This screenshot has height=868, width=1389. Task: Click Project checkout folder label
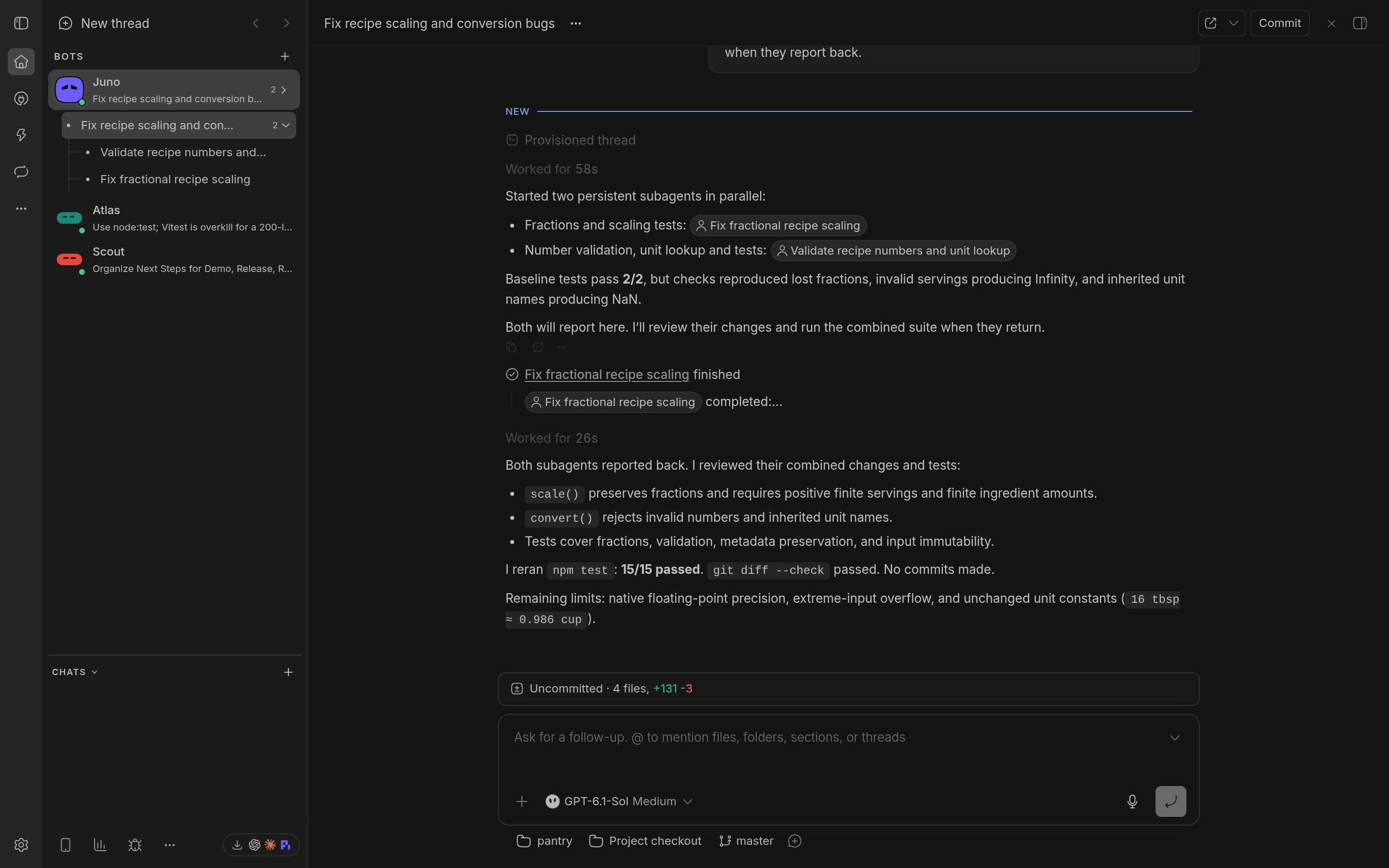click(x=645, y=841)
